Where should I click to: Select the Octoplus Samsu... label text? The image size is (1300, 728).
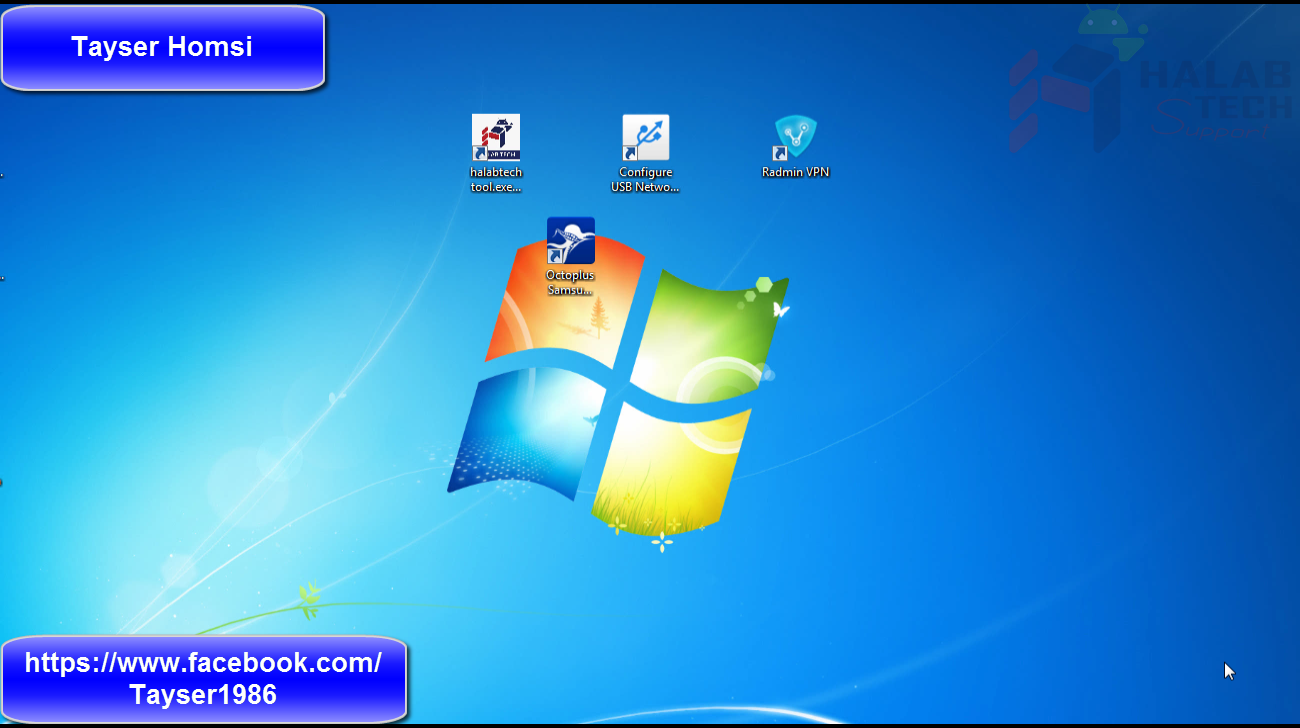click(x=570, y=282)
